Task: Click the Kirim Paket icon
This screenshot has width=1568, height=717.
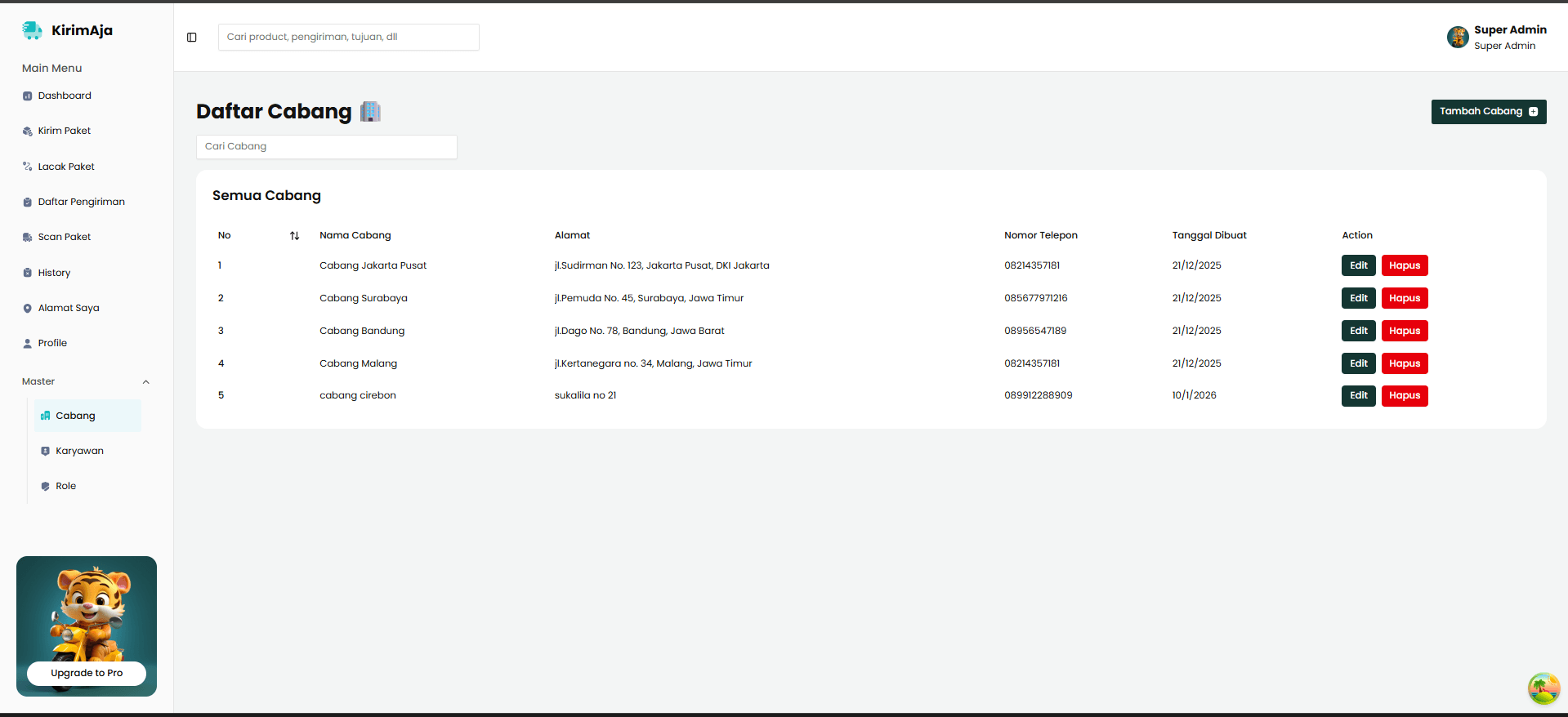Action: click(x=27, y=131)
